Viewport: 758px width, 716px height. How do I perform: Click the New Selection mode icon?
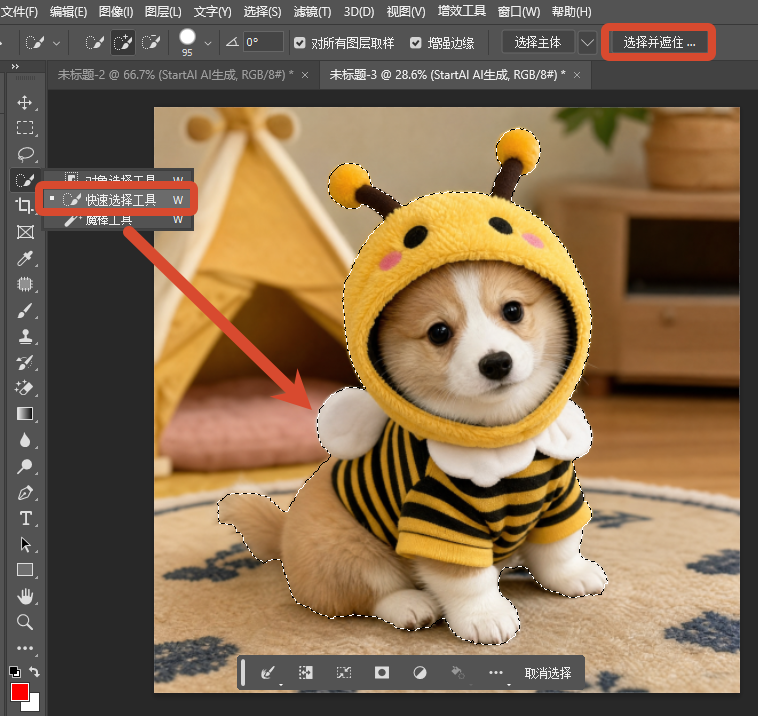pos(94,43)
